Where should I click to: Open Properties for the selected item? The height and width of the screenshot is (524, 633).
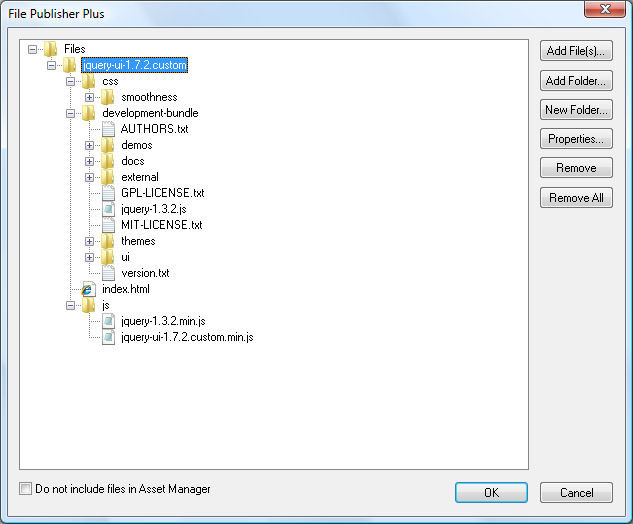576,139
